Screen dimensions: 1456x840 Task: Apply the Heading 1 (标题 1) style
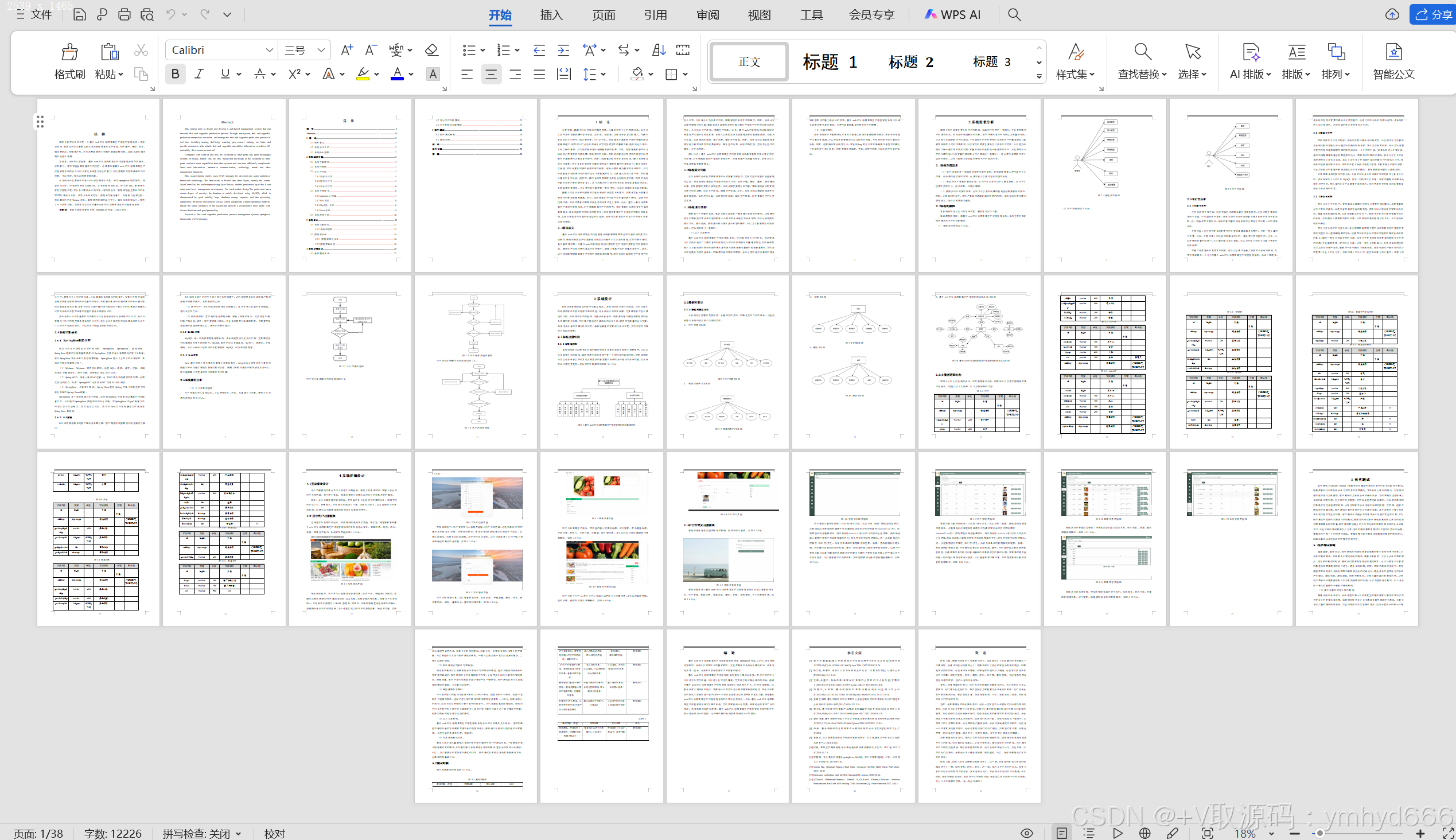click(829, 62)
